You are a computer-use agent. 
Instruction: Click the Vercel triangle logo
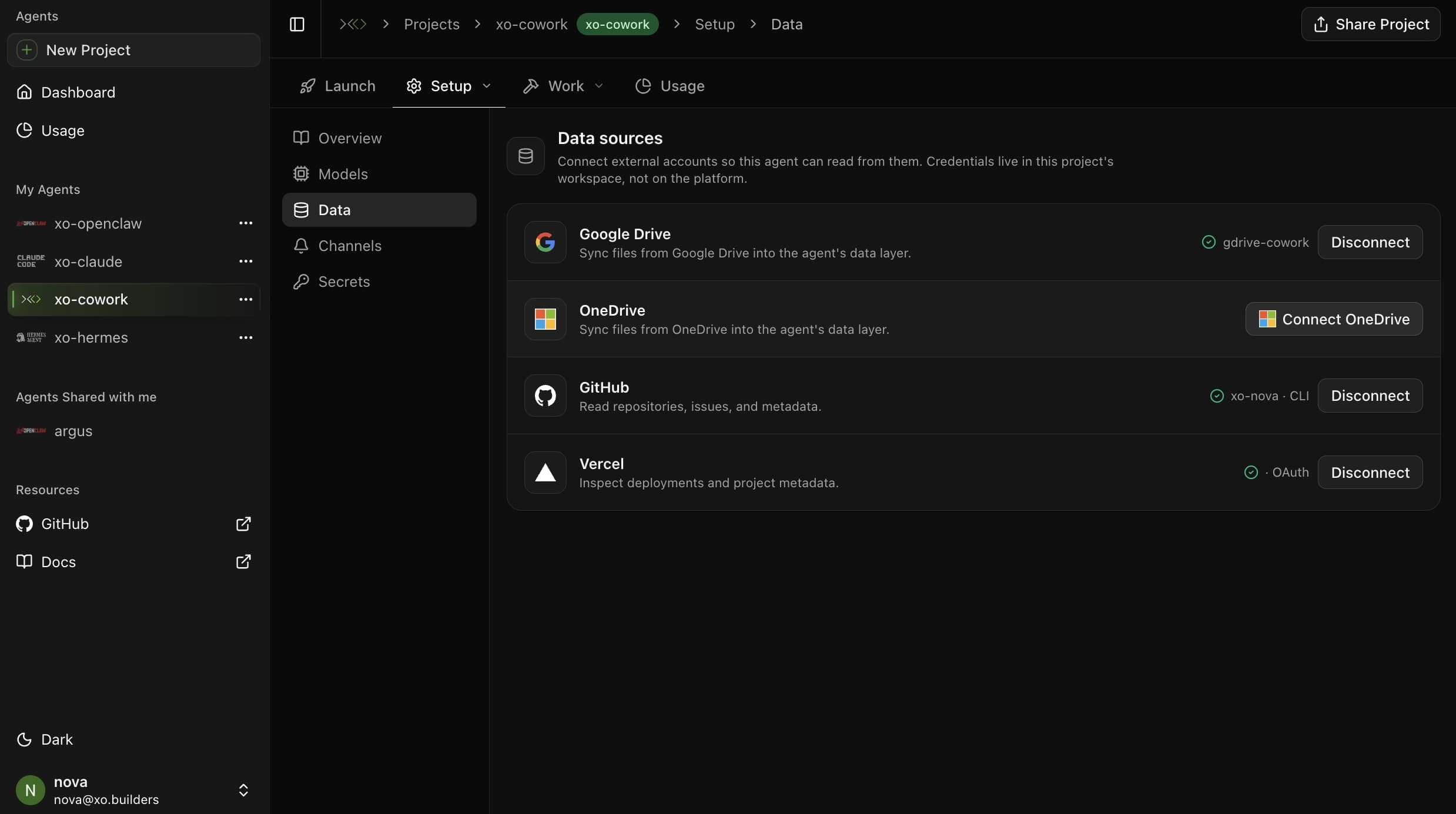[545, 473]
